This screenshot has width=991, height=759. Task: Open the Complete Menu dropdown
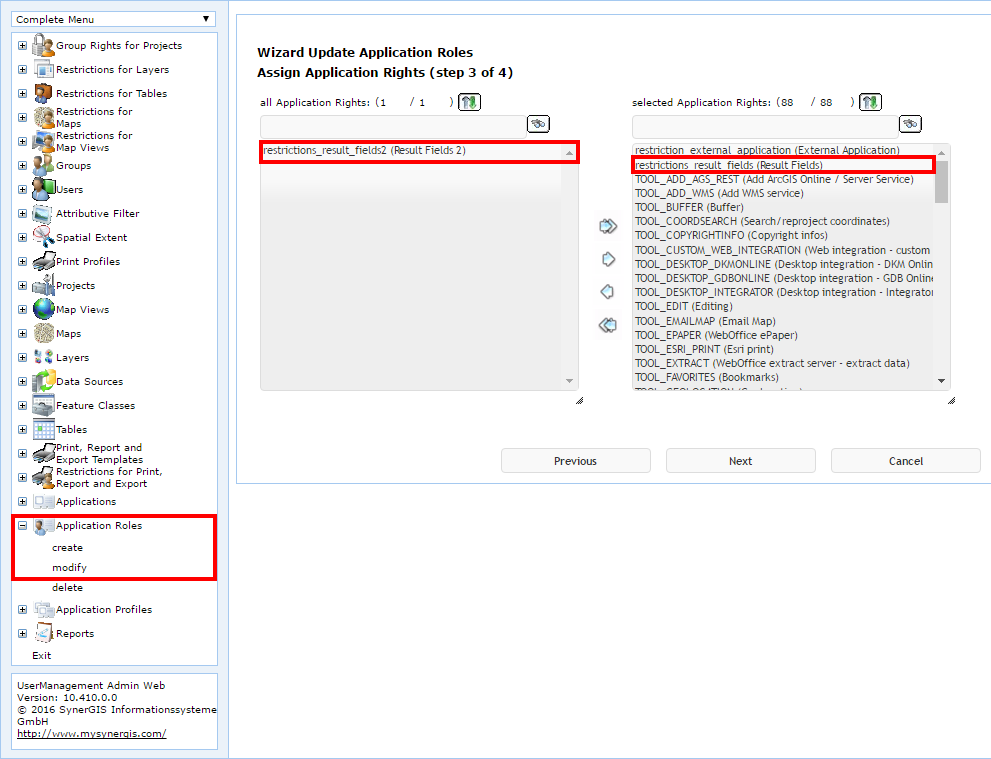pyautogui.click(x=113, y=18)
